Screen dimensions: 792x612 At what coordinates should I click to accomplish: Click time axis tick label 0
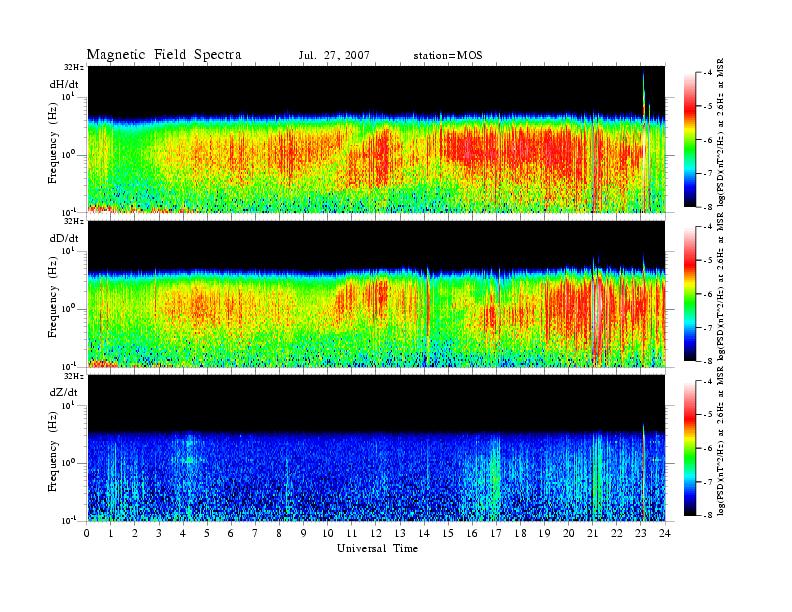point(87,533)
